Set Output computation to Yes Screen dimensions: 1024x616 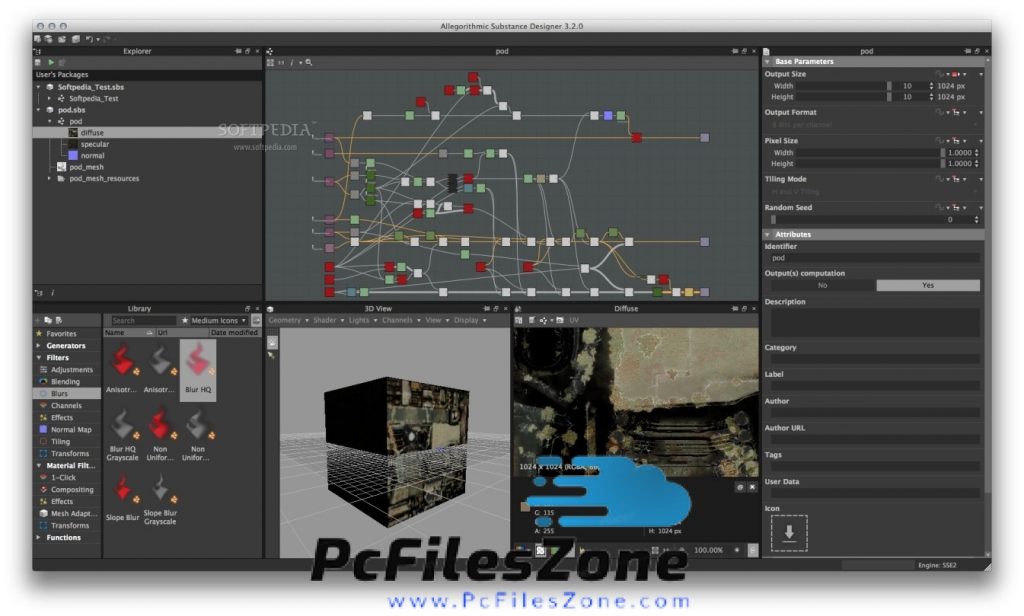pos(927,285)
